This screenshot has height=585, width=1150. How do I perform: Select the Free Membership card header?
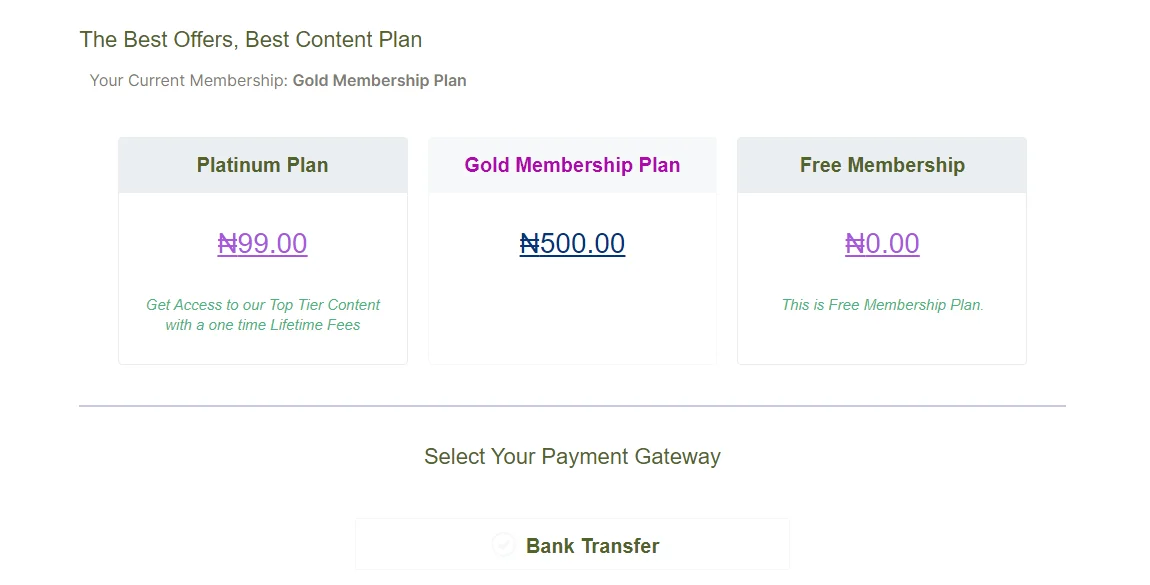coord(882,165)
